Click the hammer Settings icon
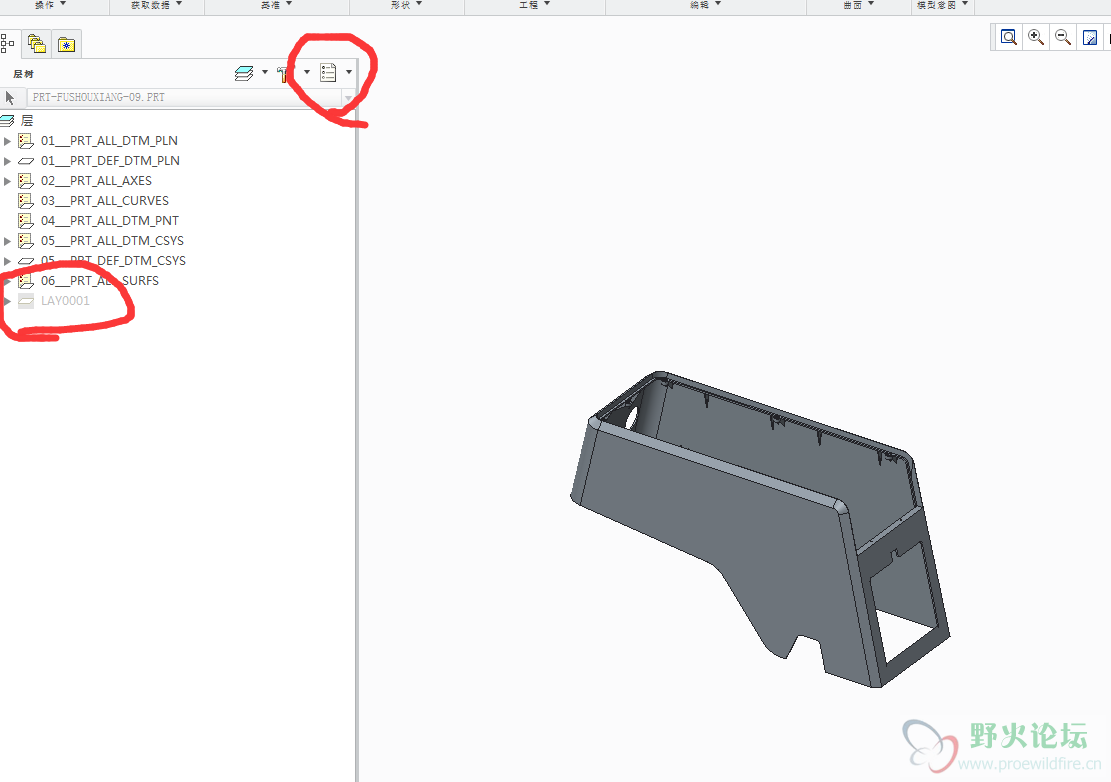The width and height of the screenshot is (1111, 782). tap(285, 73)
